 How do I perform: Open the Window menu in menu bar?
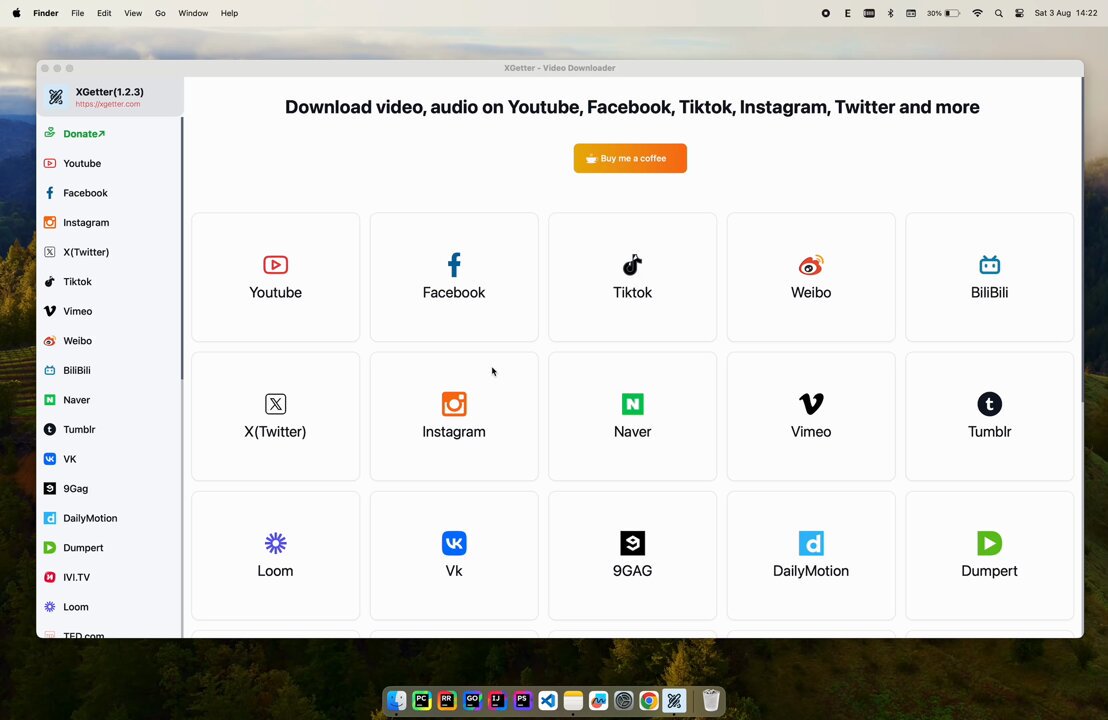coord(193,13)
